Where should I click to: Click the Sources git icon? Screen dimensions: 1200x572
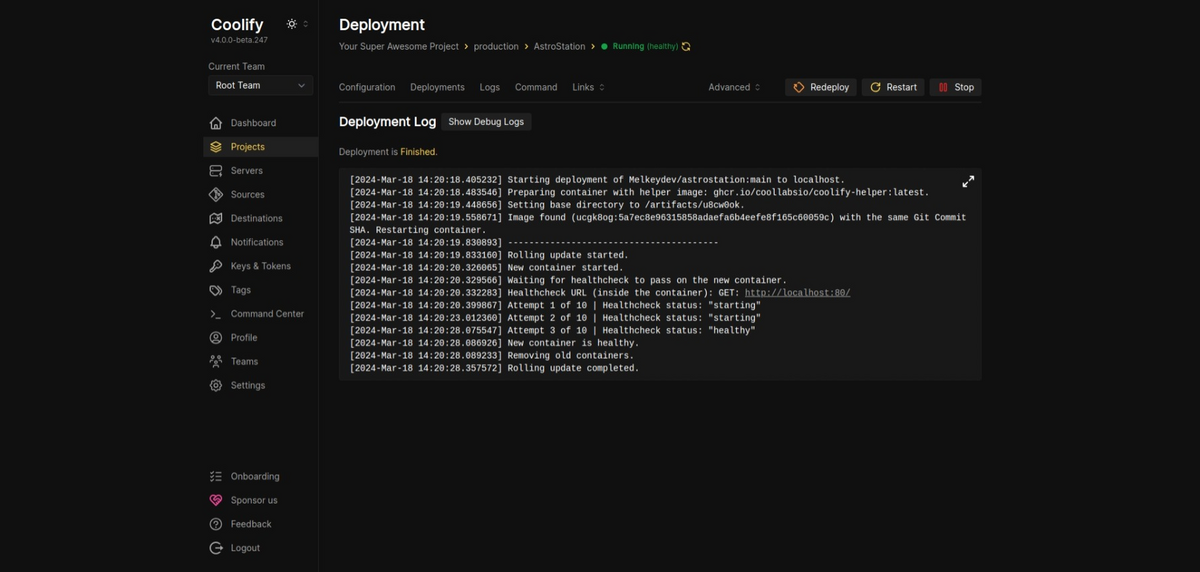coord(216,195)
